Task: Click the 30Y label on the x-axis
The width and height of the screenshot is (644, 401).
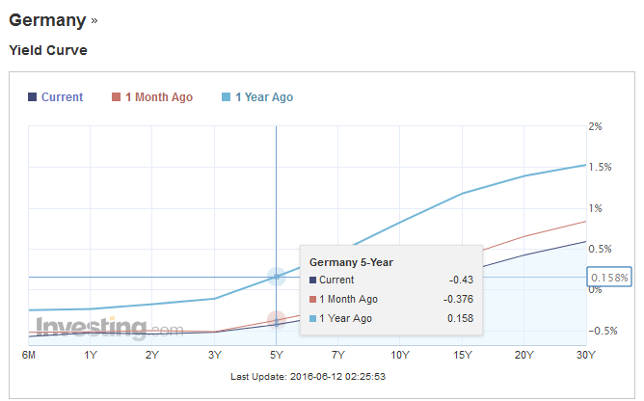Action: point(585,355)
